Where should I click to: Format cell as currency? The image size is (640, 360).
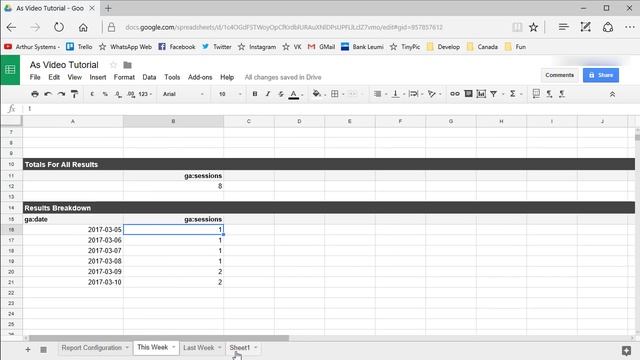tap(92, 94)
